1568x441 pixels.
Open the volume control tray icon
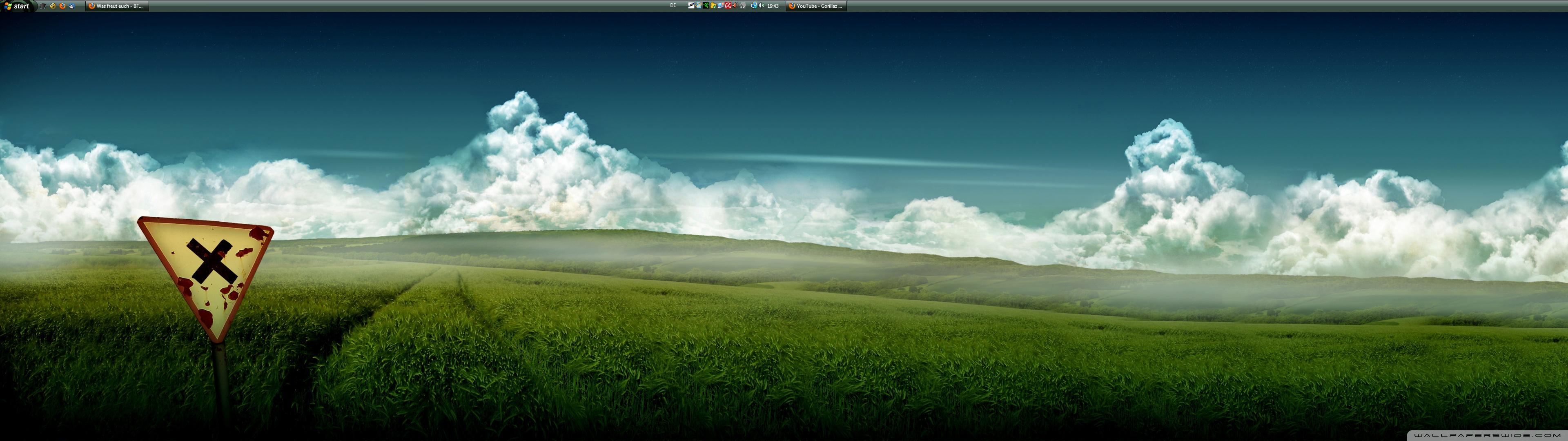(x=762, y=5)
